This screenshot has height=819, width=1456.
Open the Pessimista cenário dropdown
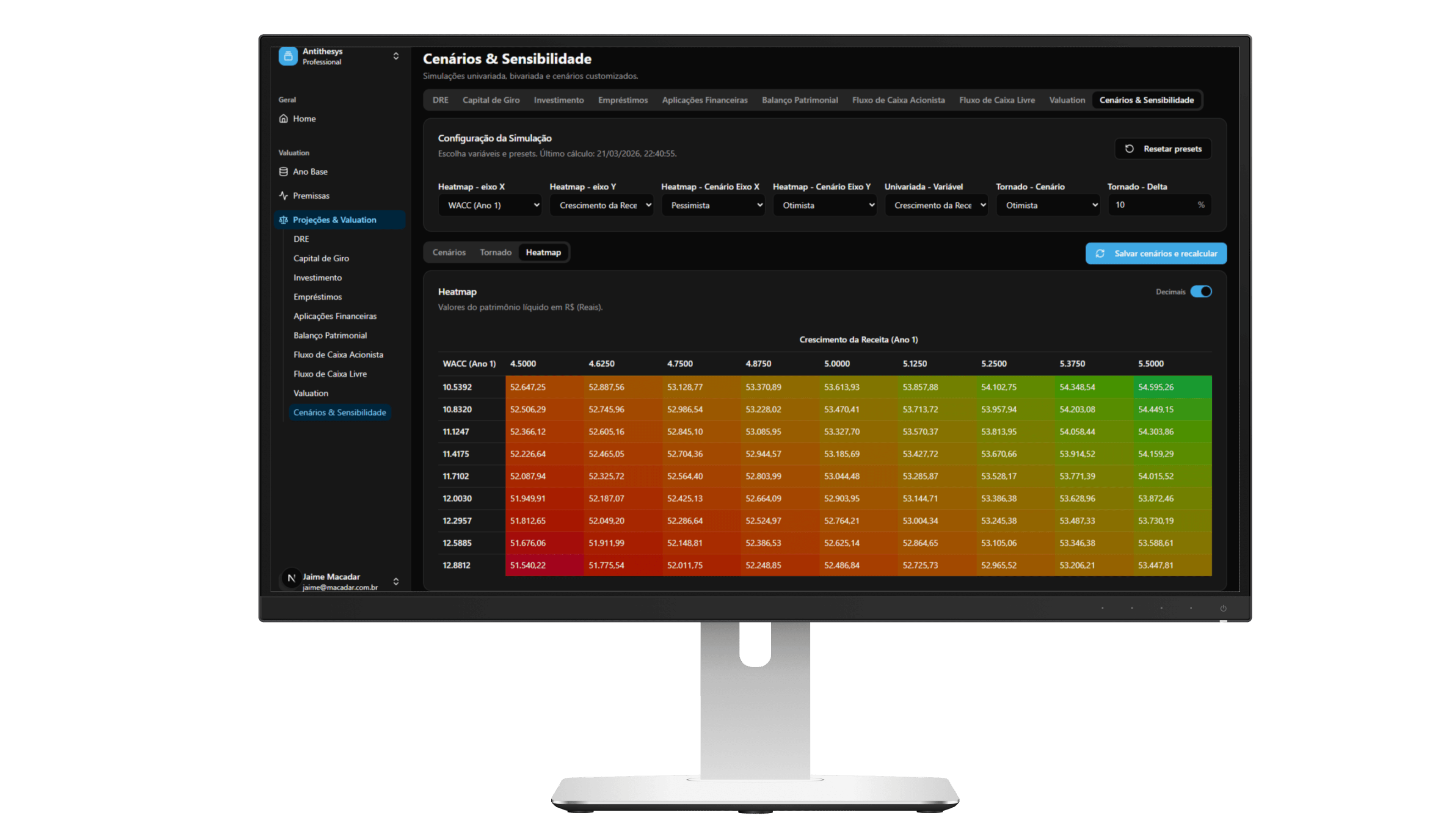[x=713, y=205]
